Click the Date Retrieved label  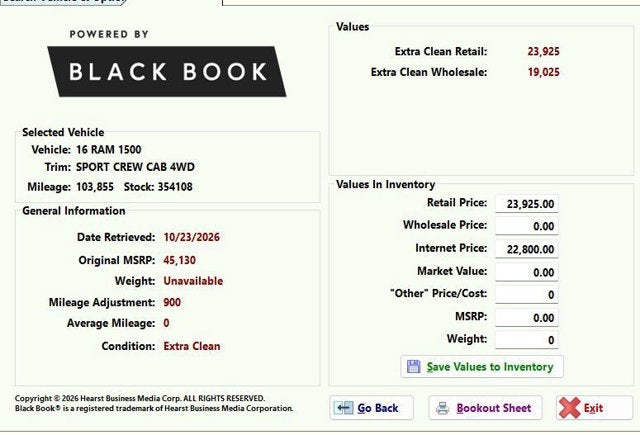point(116,237)
